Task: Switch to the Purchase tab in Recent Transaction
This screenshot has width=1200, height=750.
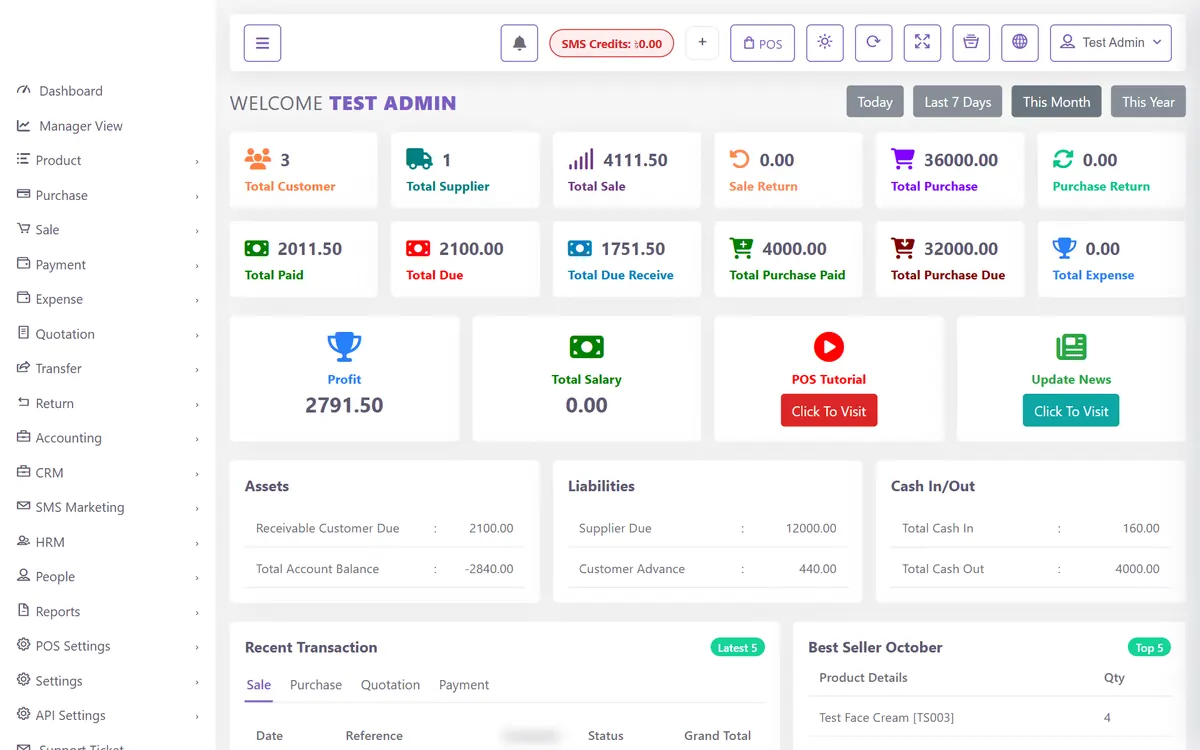Action: 316,685
